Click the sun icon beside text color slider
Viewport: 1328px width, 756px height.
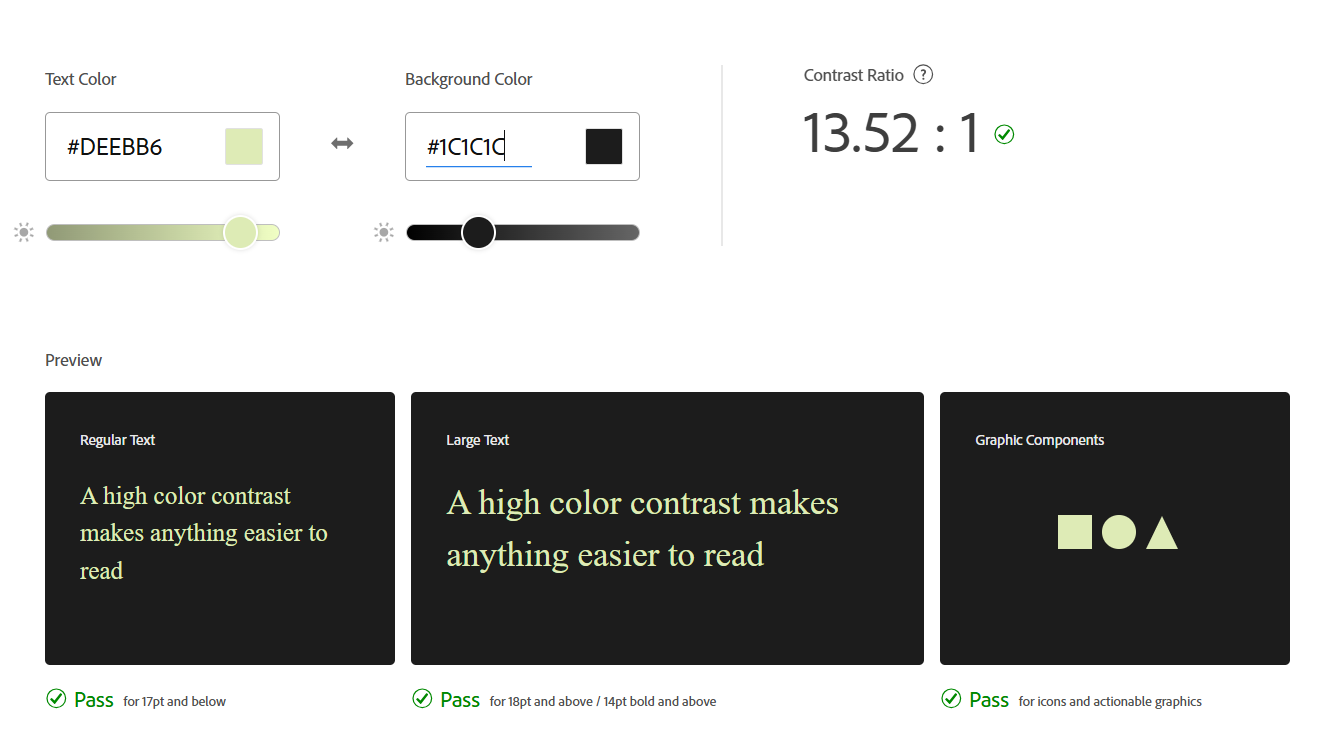click(x=24, y=233)
